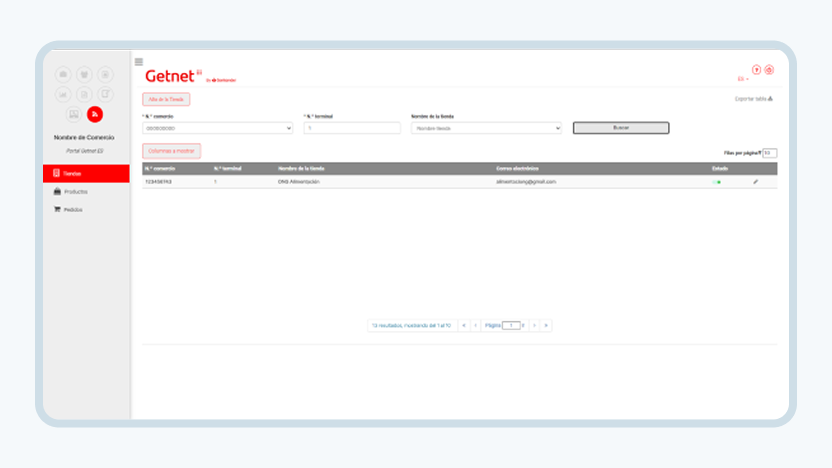Open the people group circular sidebar icon
Image resolution: width=832 pixels, height=468 pixels.
point(84,74)
